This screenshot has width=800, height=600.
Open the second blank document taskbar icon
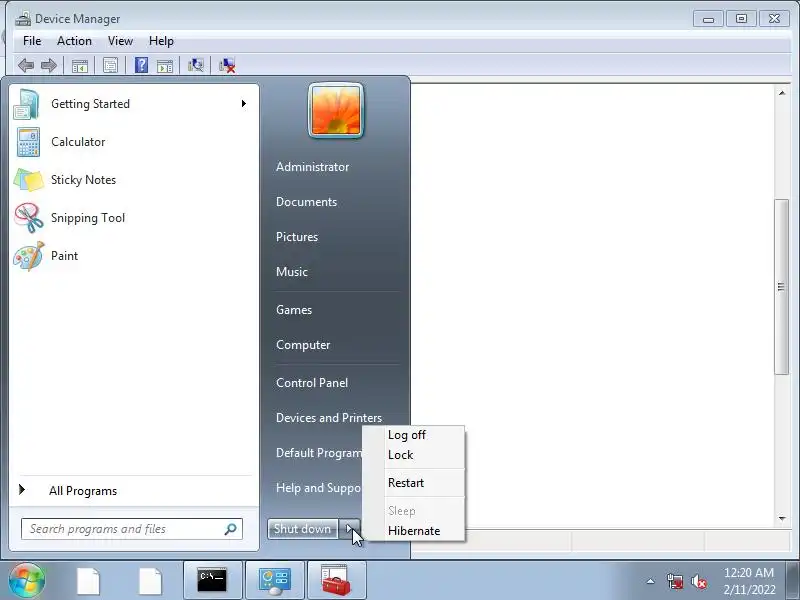[x=150, y=581]
